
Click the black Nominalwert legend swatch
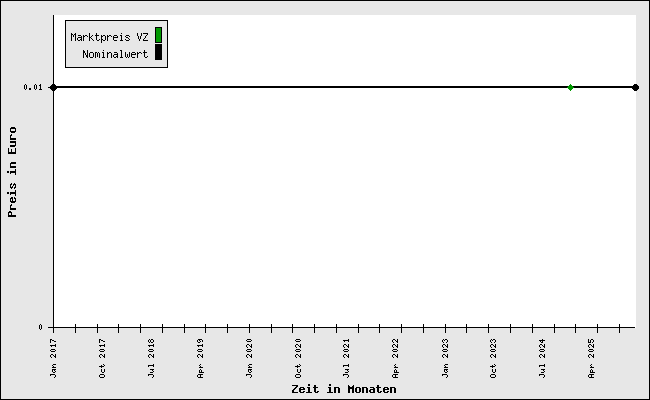click(x=158, y=53)
